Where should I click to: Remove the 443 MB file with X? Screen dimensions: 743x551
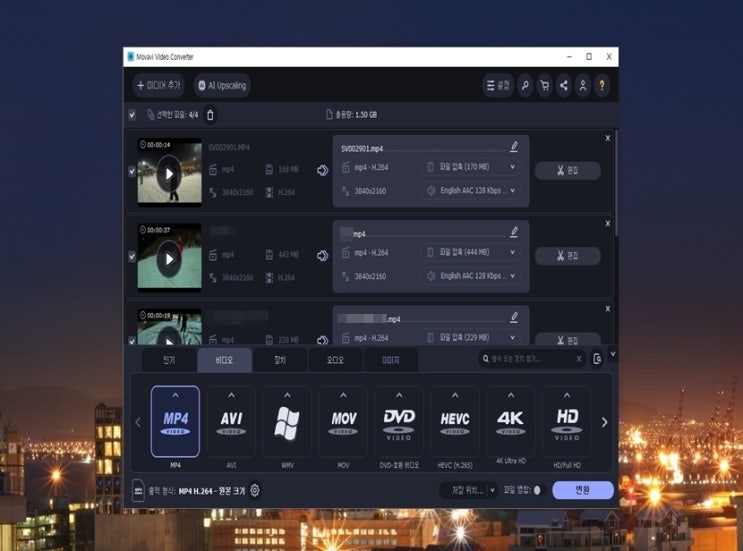click(x=608, y=224)
